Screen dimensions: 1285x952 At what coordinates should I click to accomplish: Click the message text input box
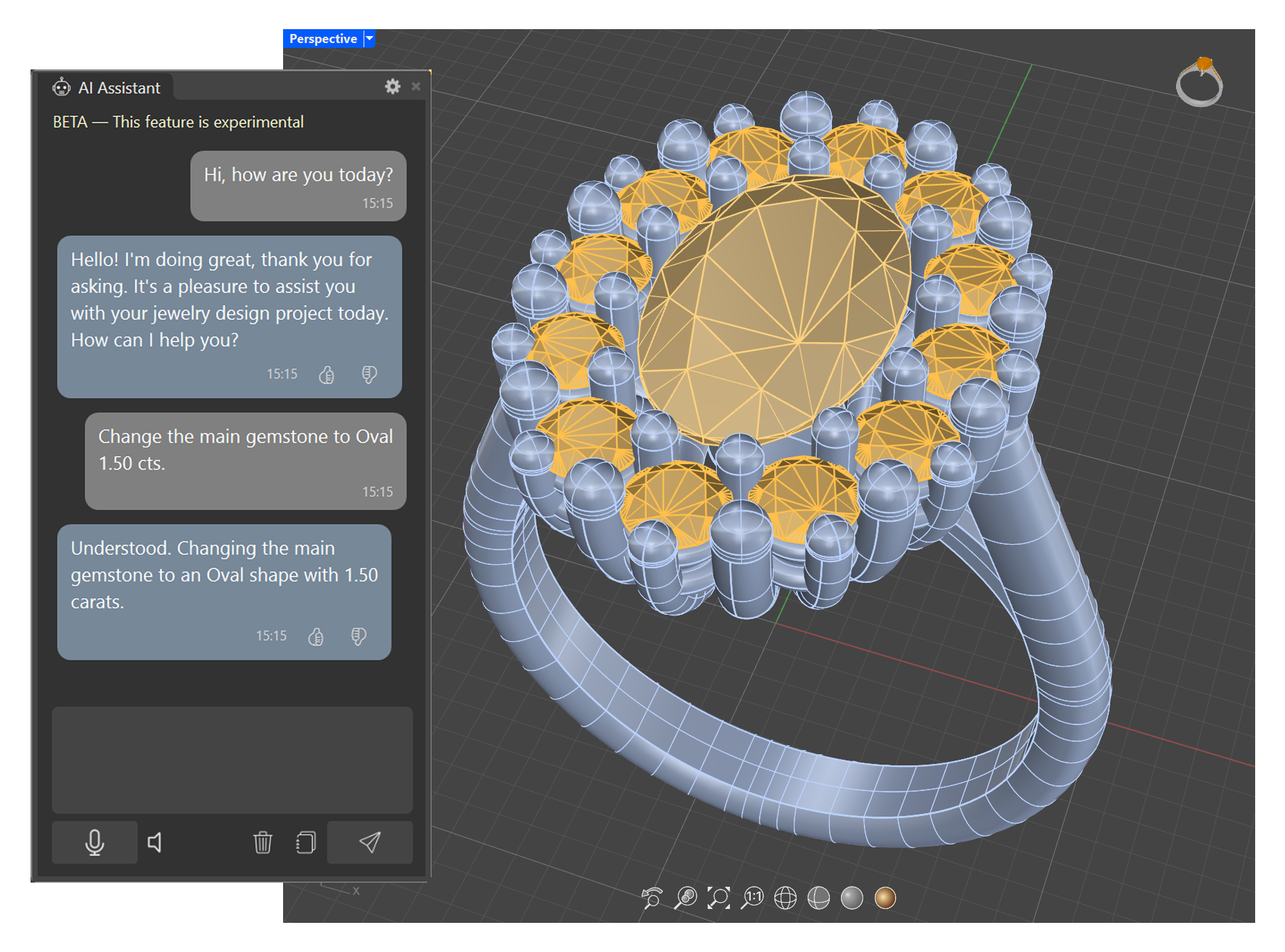232,759
